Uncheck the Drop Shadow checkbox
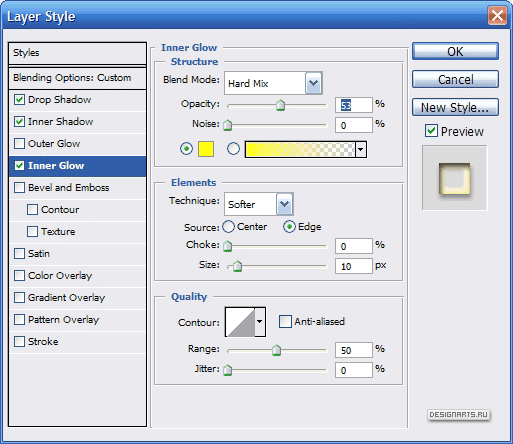 tap(19, 99)
